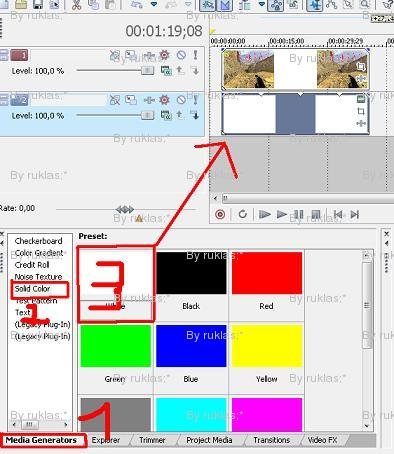Screen dimensions: 394x454
Task: Mute track 2 with the circle-slash icon
Action: pos(181,99)
